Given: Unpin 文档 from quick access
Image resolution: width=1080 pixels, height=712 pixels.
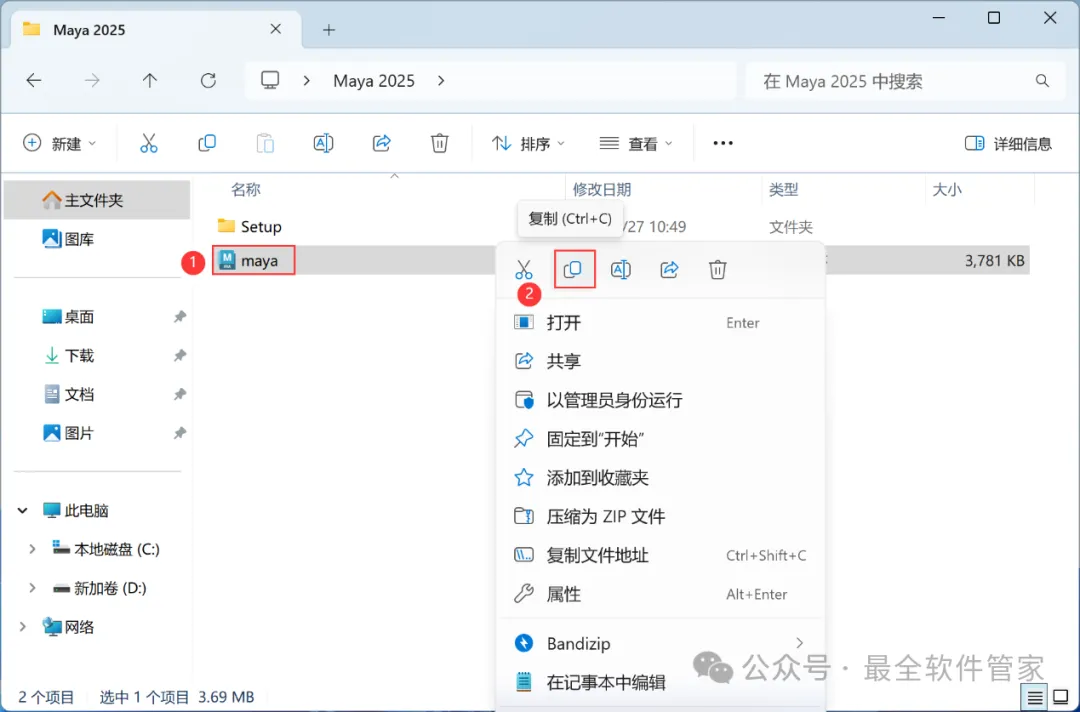Looking at the screenshot, I should [180, 395].
